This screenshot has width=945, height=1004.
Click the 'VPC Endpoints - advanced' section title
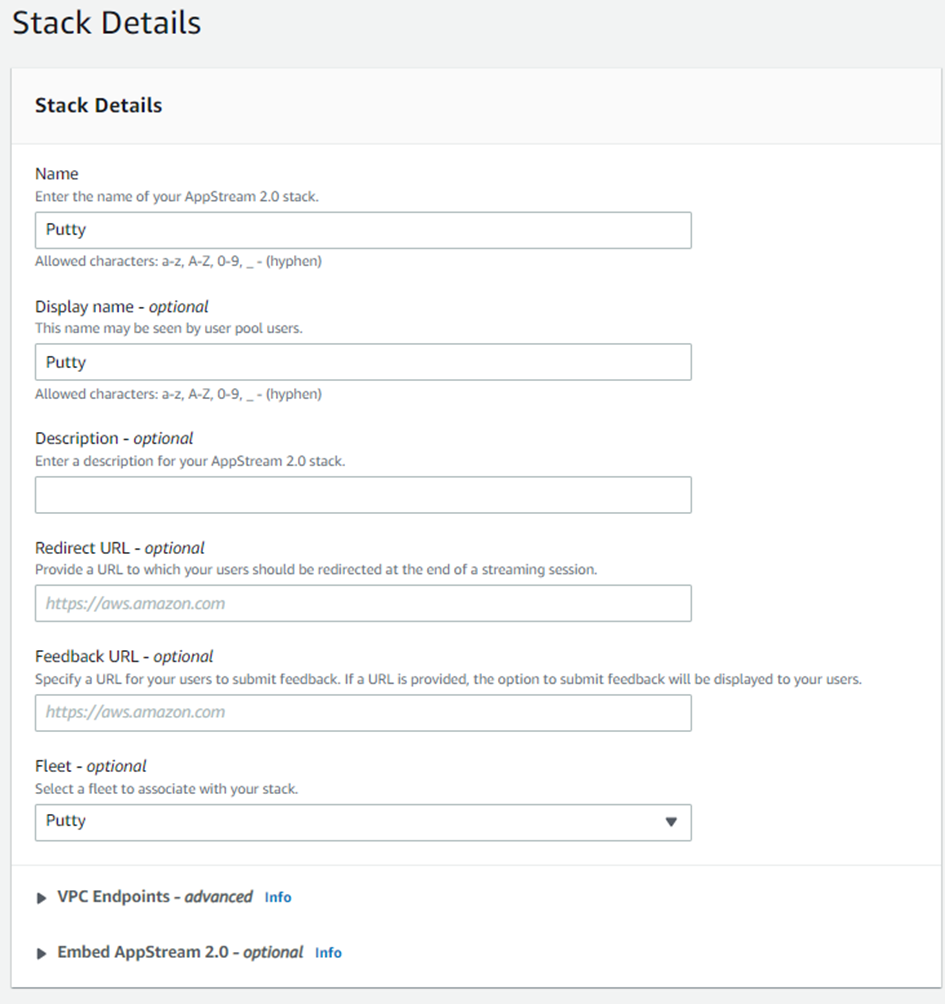tap(154, 897)
